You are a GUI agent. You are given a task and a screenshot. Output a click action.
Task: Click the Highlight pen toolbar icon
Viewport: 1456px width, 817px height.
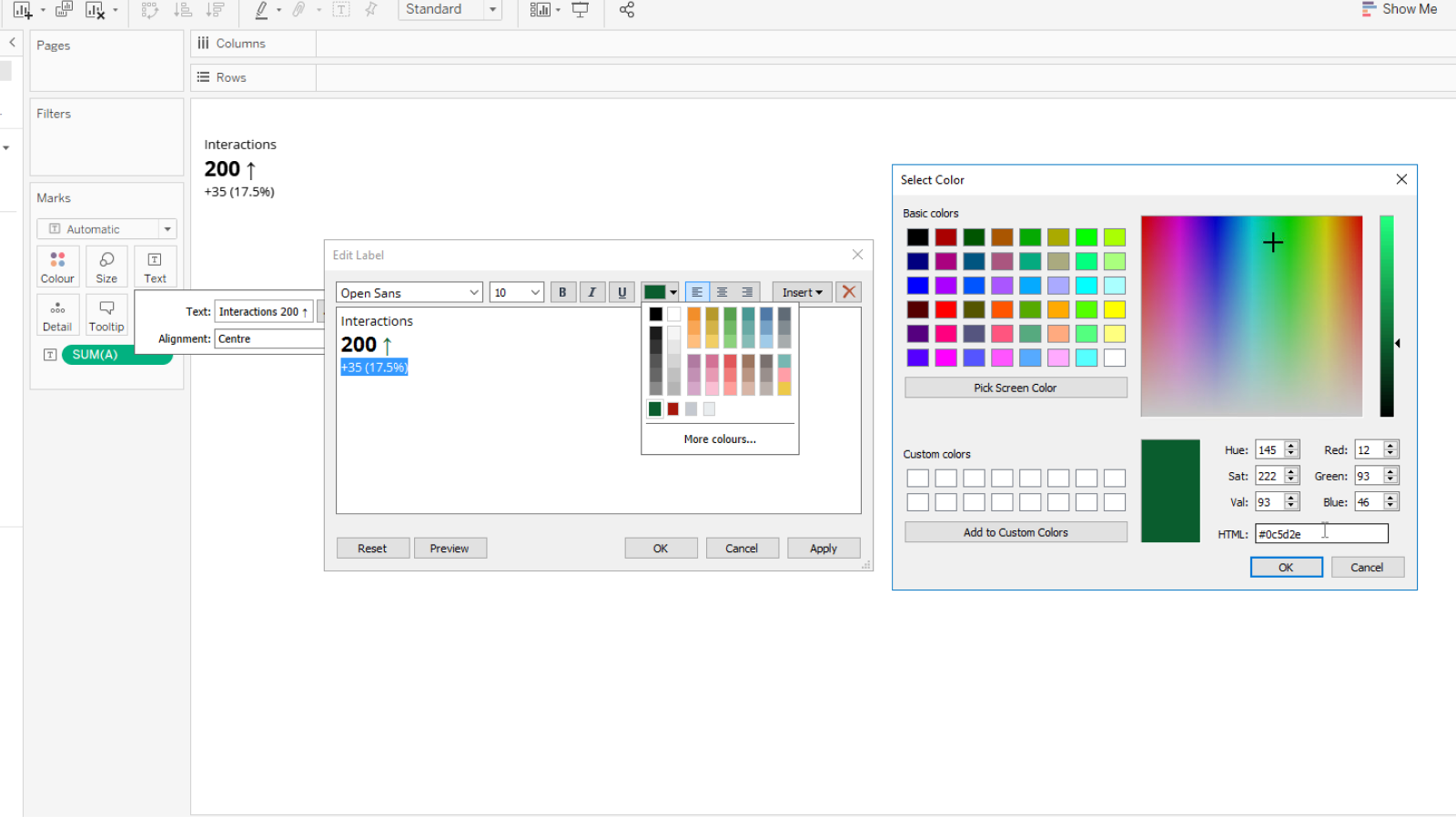coord(262,10)
